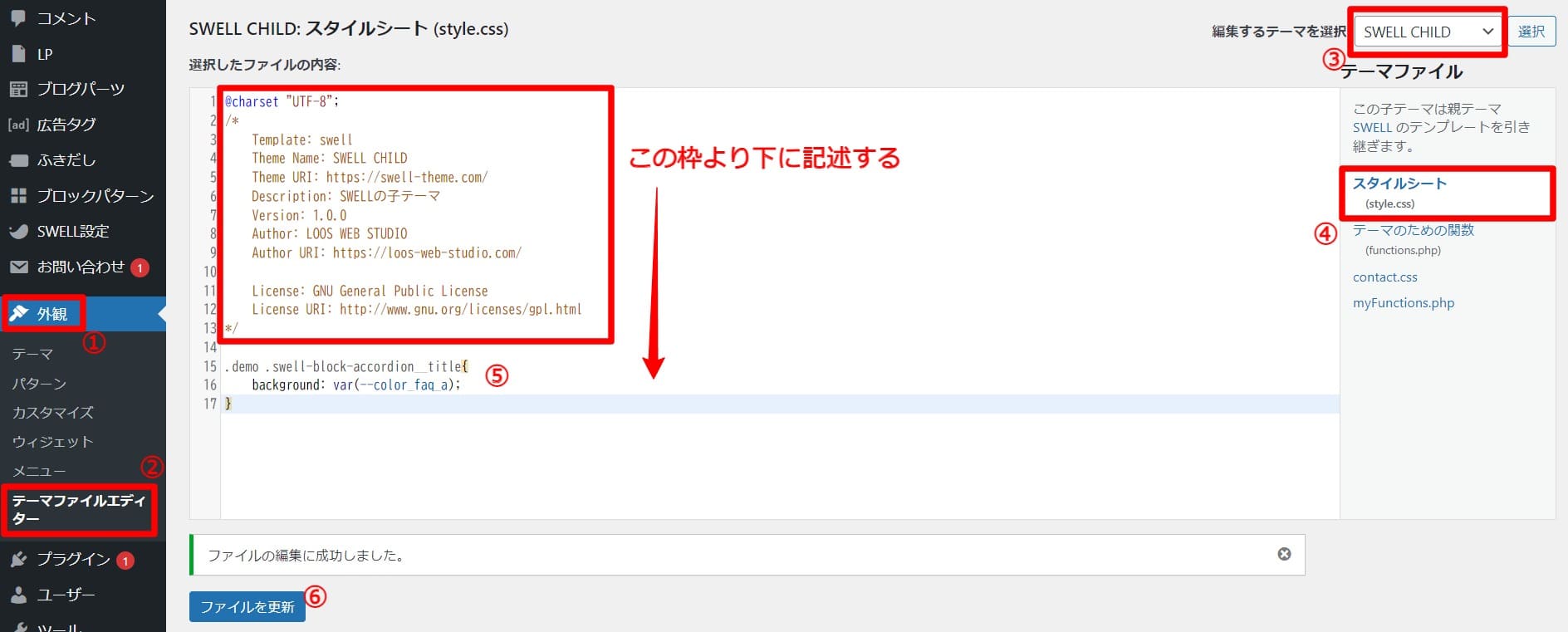Click the お問い合わせ envelope icon

(x=18, y=267)
